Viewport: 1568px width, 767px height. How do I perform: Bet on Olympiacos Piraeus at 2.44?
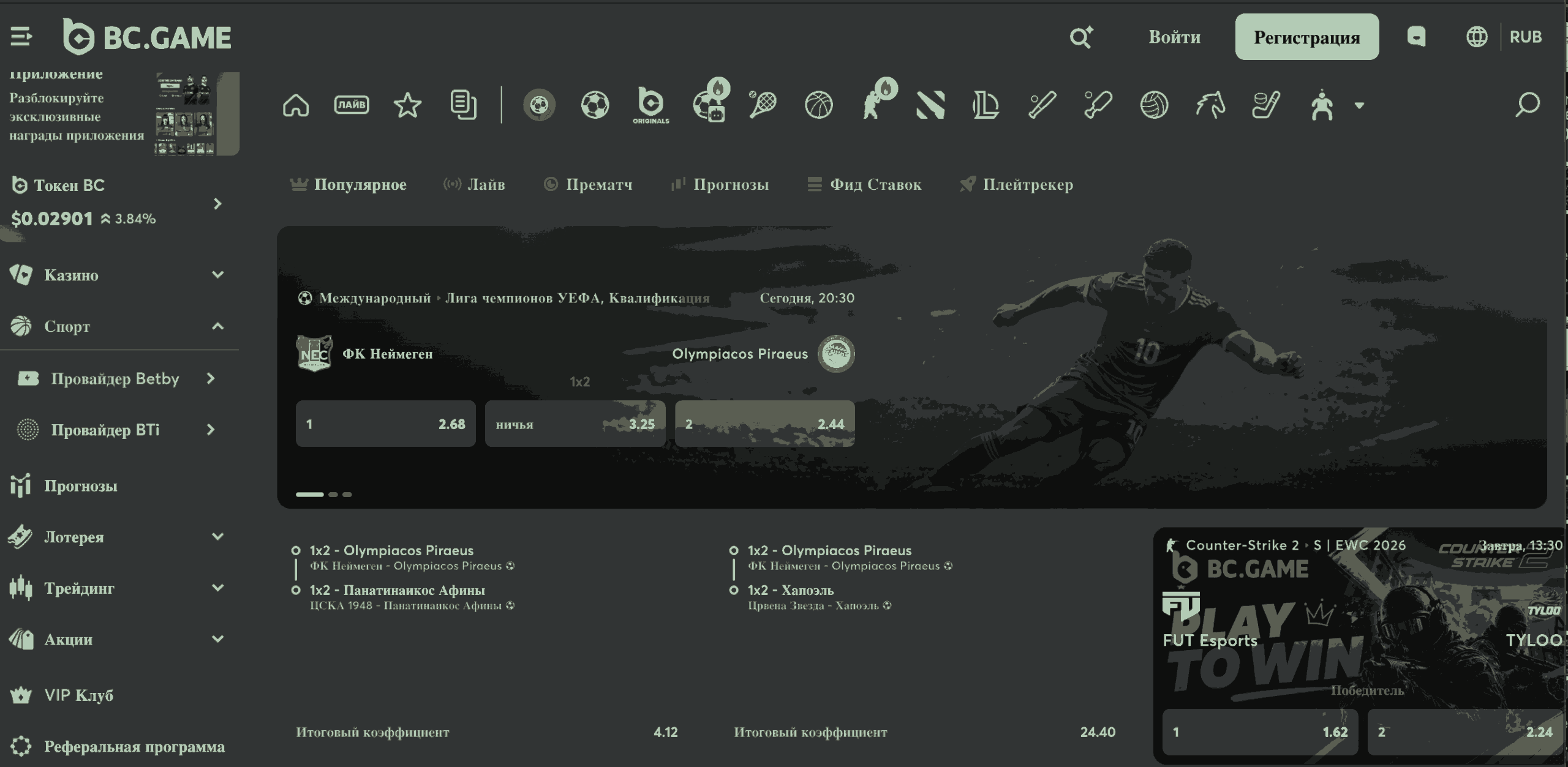[764, 424]
